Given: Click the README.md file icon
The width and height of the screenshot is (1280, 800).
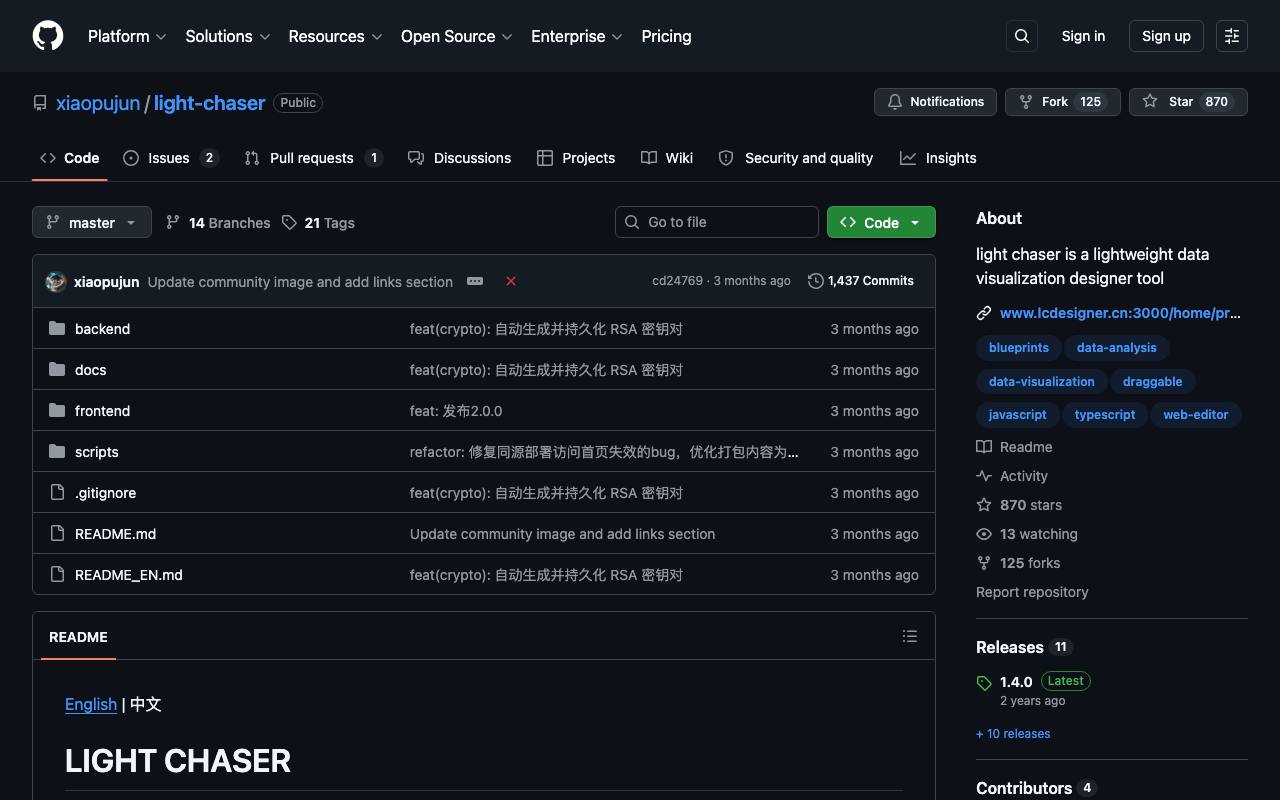Looking at the screenshot, I should pyautogui.click(x=57, y=533).
